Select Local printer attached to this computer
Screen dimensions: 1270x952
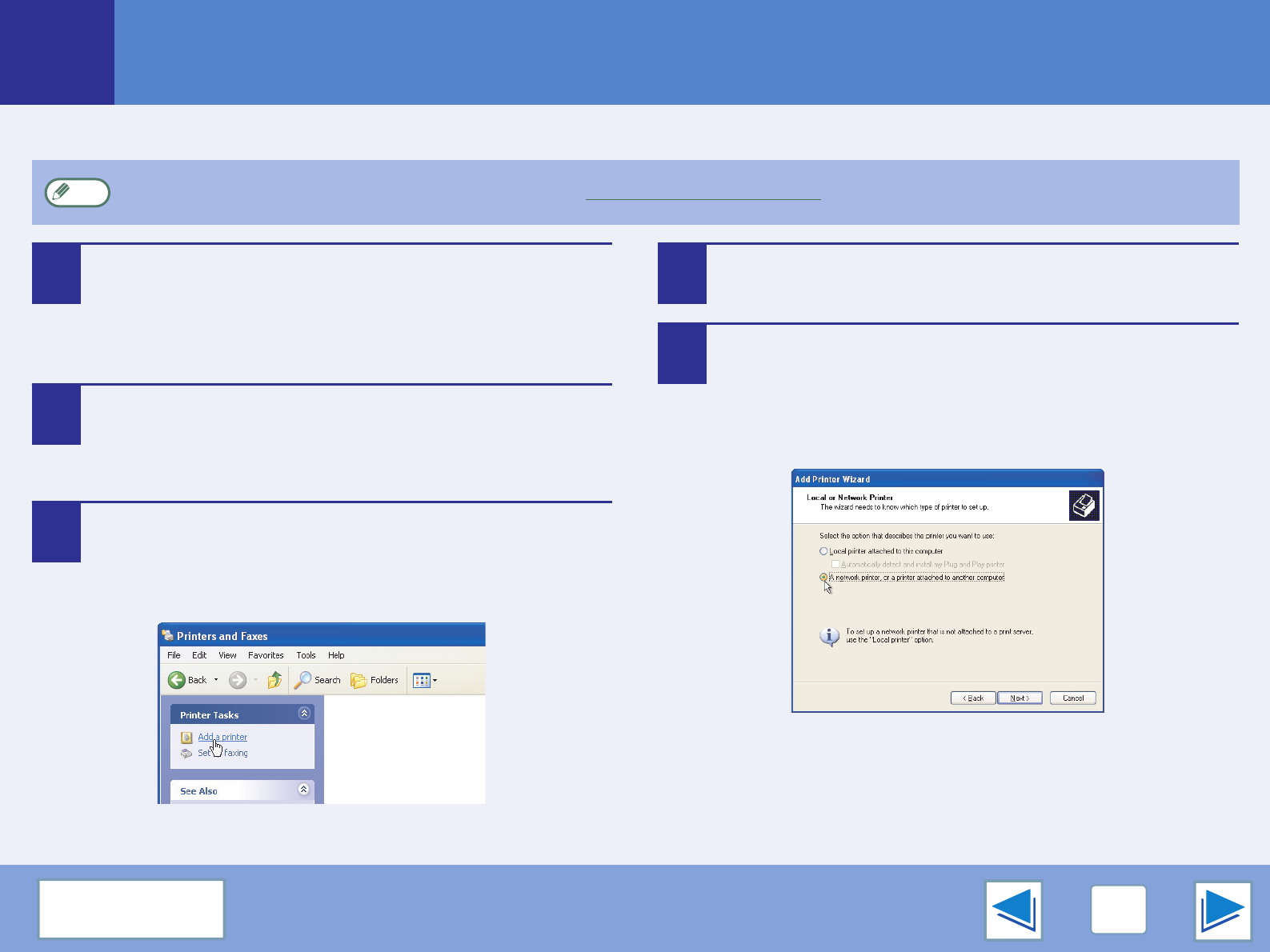click(x=823, y=551)
